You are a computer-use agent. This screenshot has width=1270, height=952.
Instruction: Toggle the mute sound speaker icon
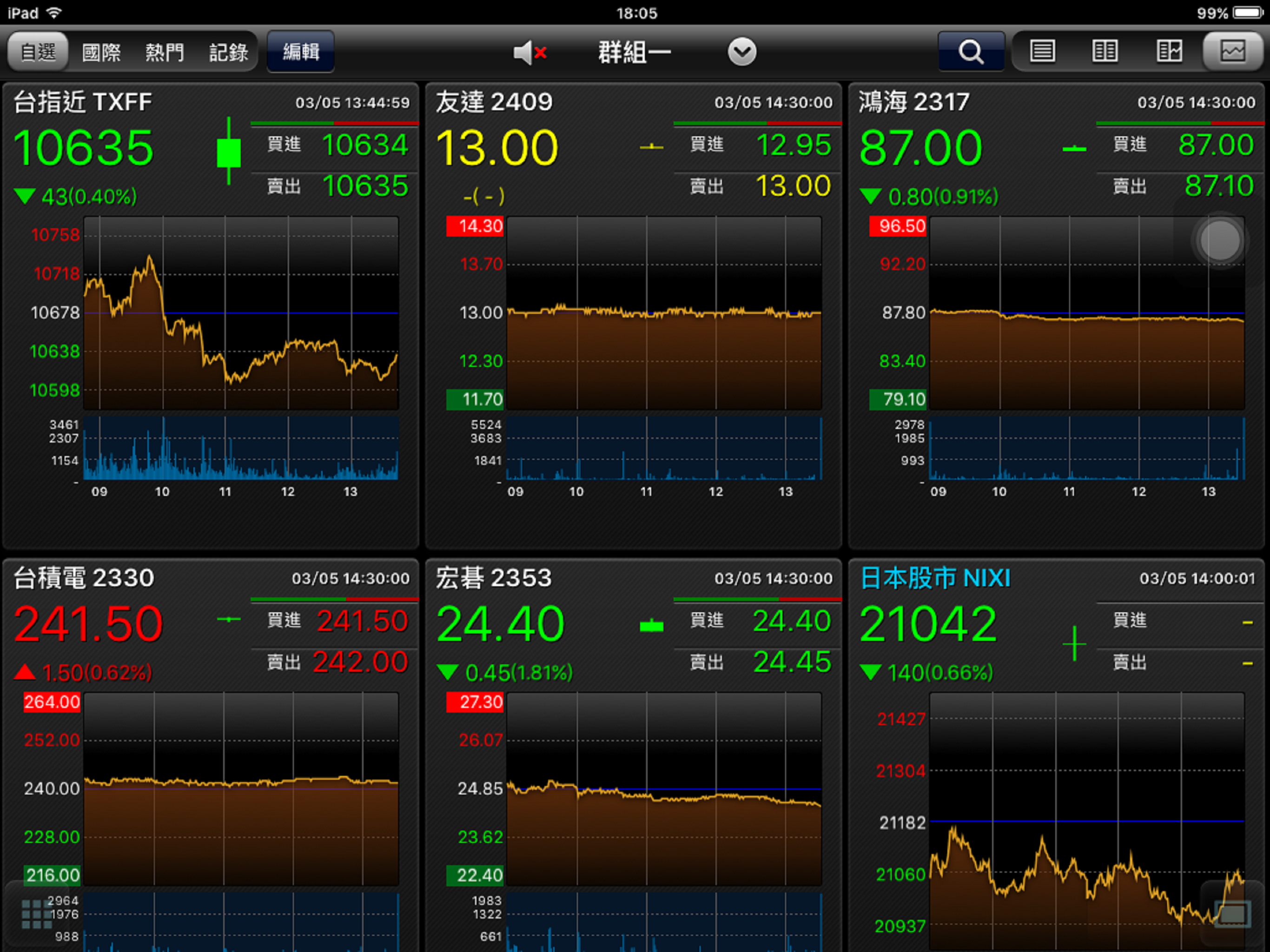pyautogui.click(x=529, y=53)
